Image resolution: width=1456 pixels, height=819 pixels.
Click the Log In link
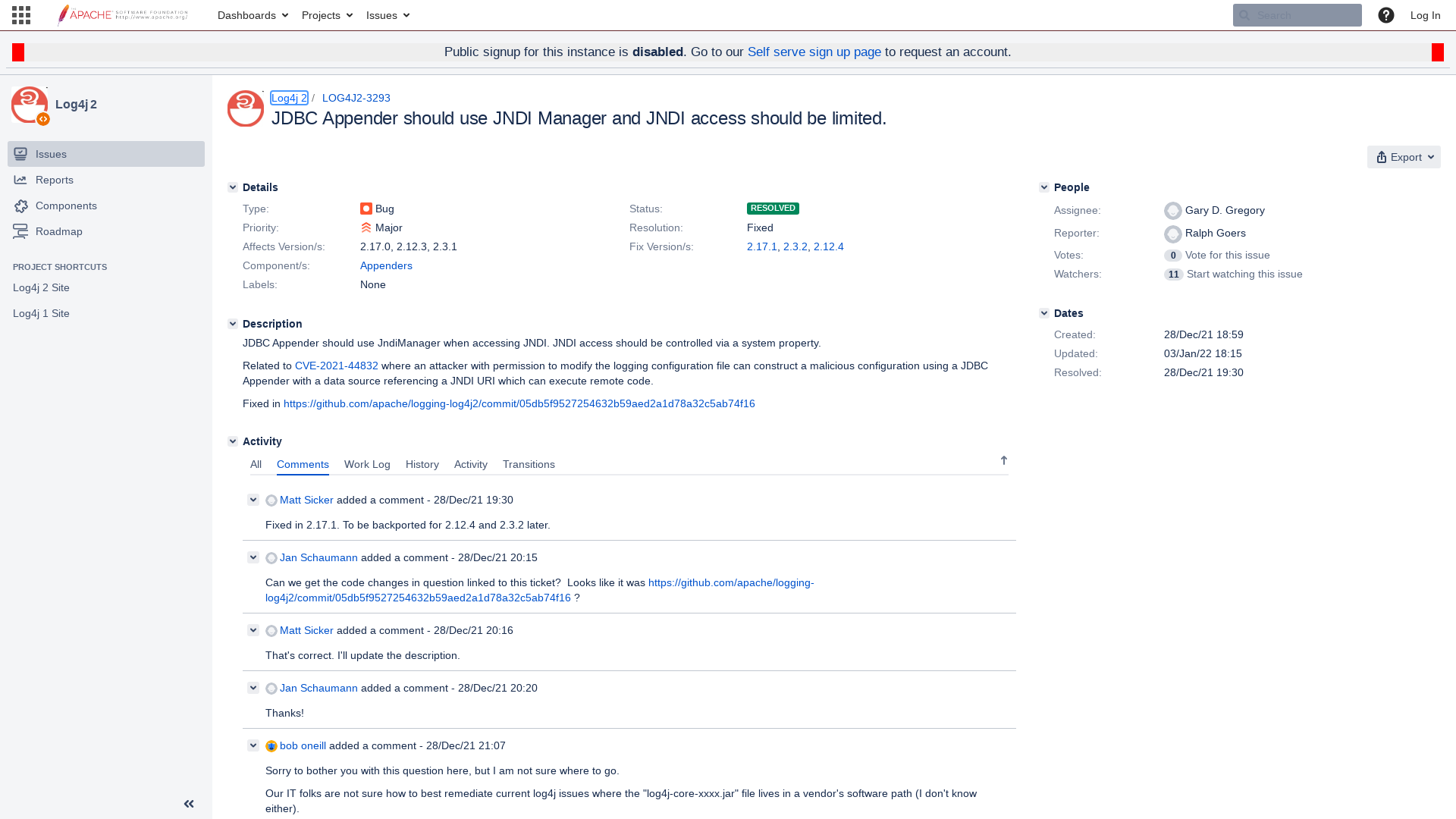click(x=1425, y=15)
